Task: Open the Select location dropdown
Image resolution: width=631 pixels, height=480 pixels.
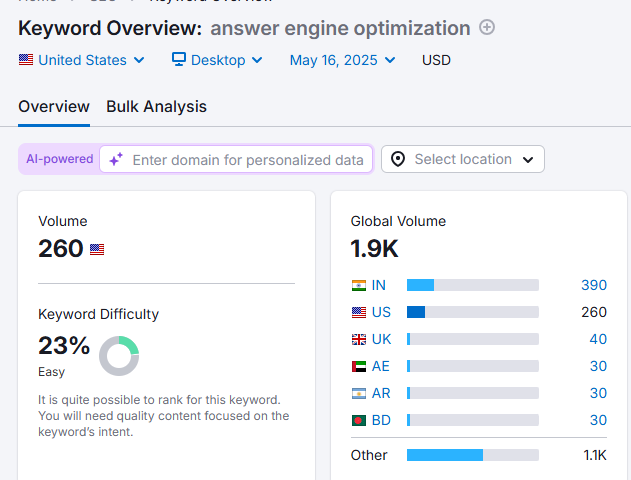Action: click(x=463, y=160)
